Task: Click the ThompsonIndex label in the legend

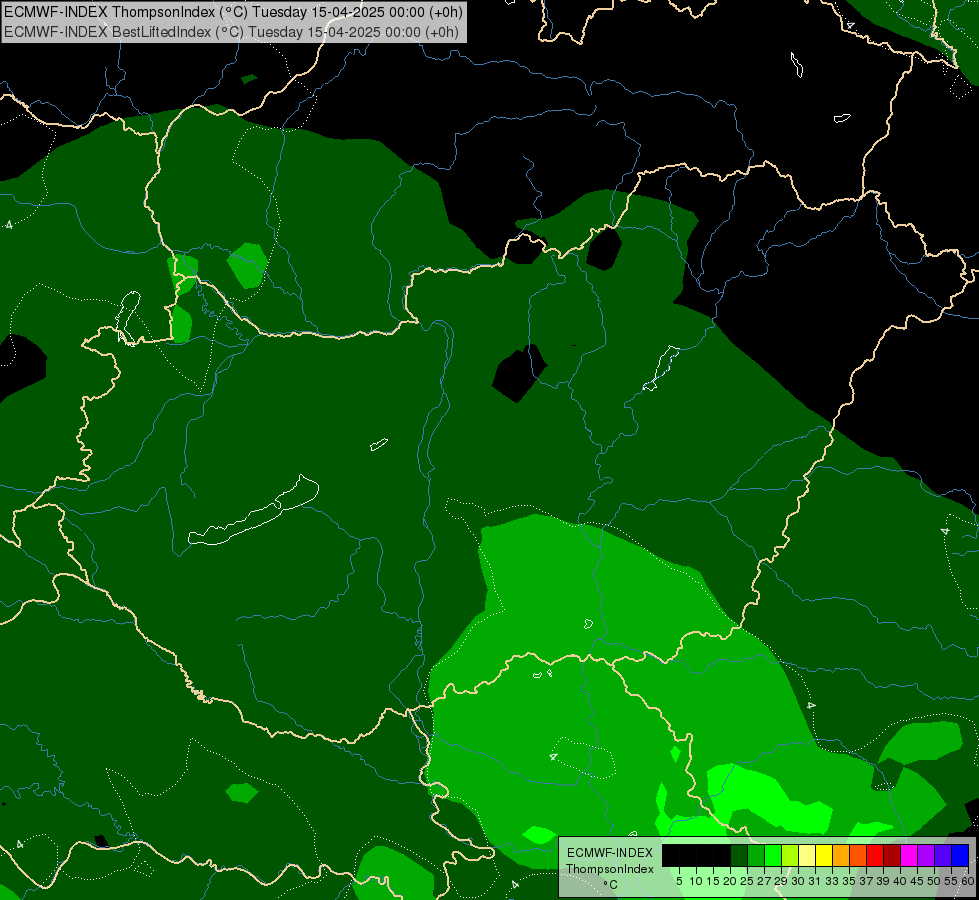Action: click(x=609, y=869)
